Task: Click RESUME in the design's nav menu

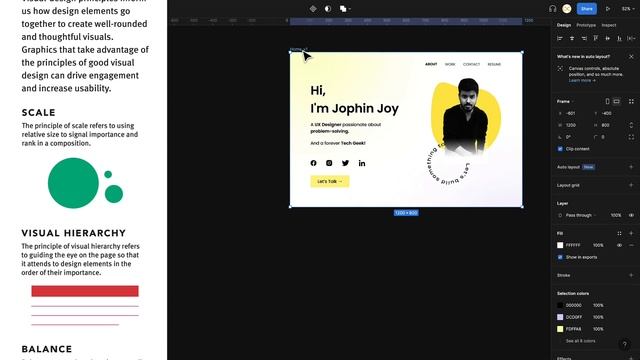Action: point(494,64)
